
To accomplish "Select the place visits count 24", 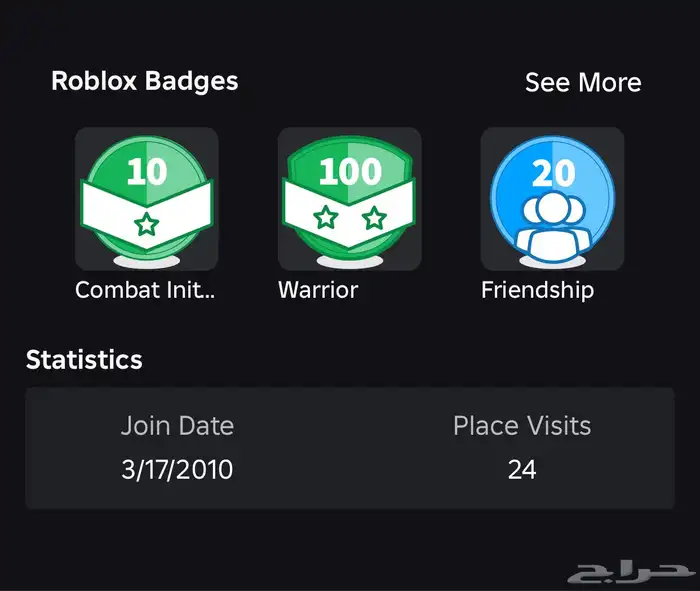I will [x=522, y=469].
